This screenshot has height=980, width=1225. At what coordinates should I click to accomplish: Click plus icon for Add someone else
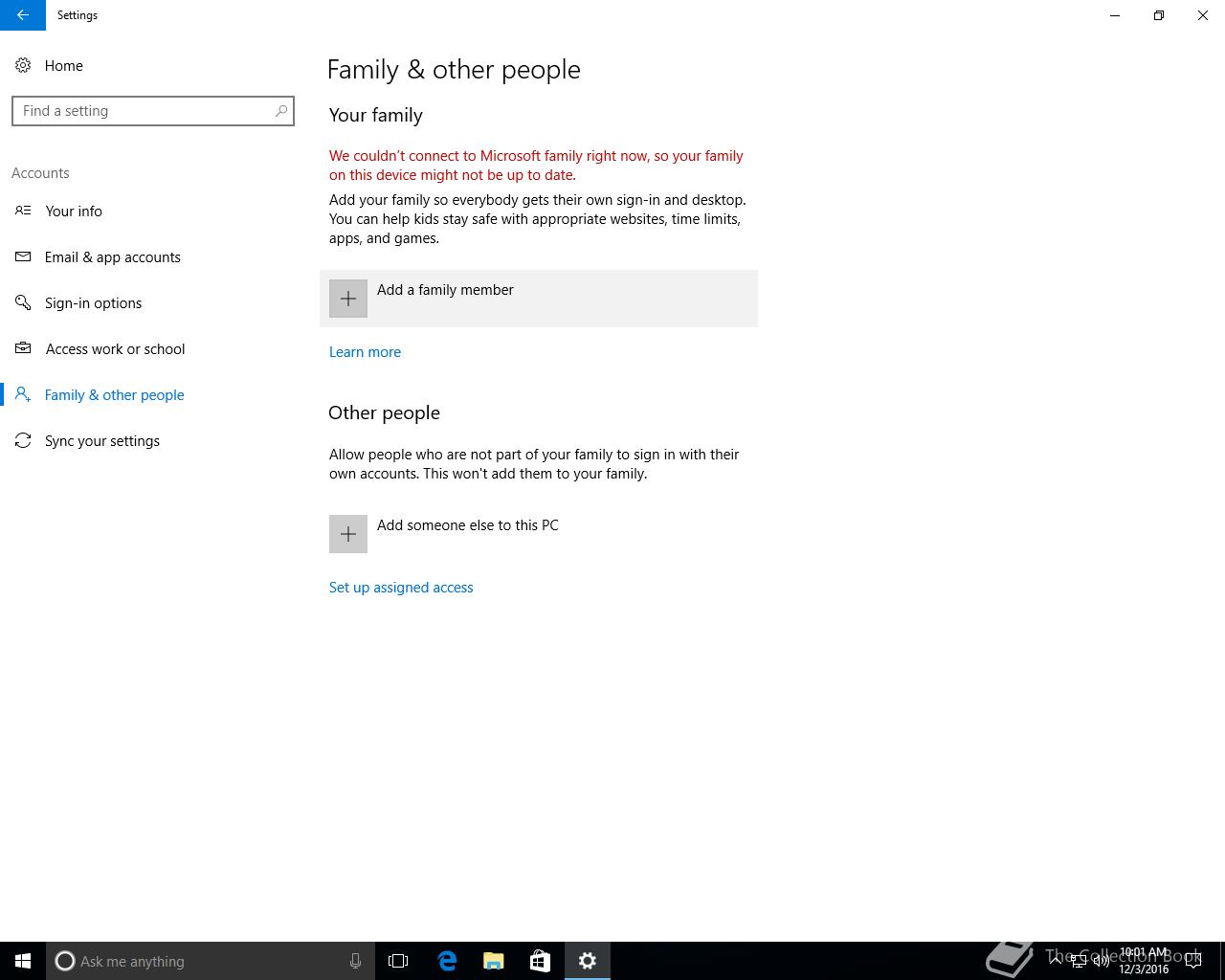[348, 534]
